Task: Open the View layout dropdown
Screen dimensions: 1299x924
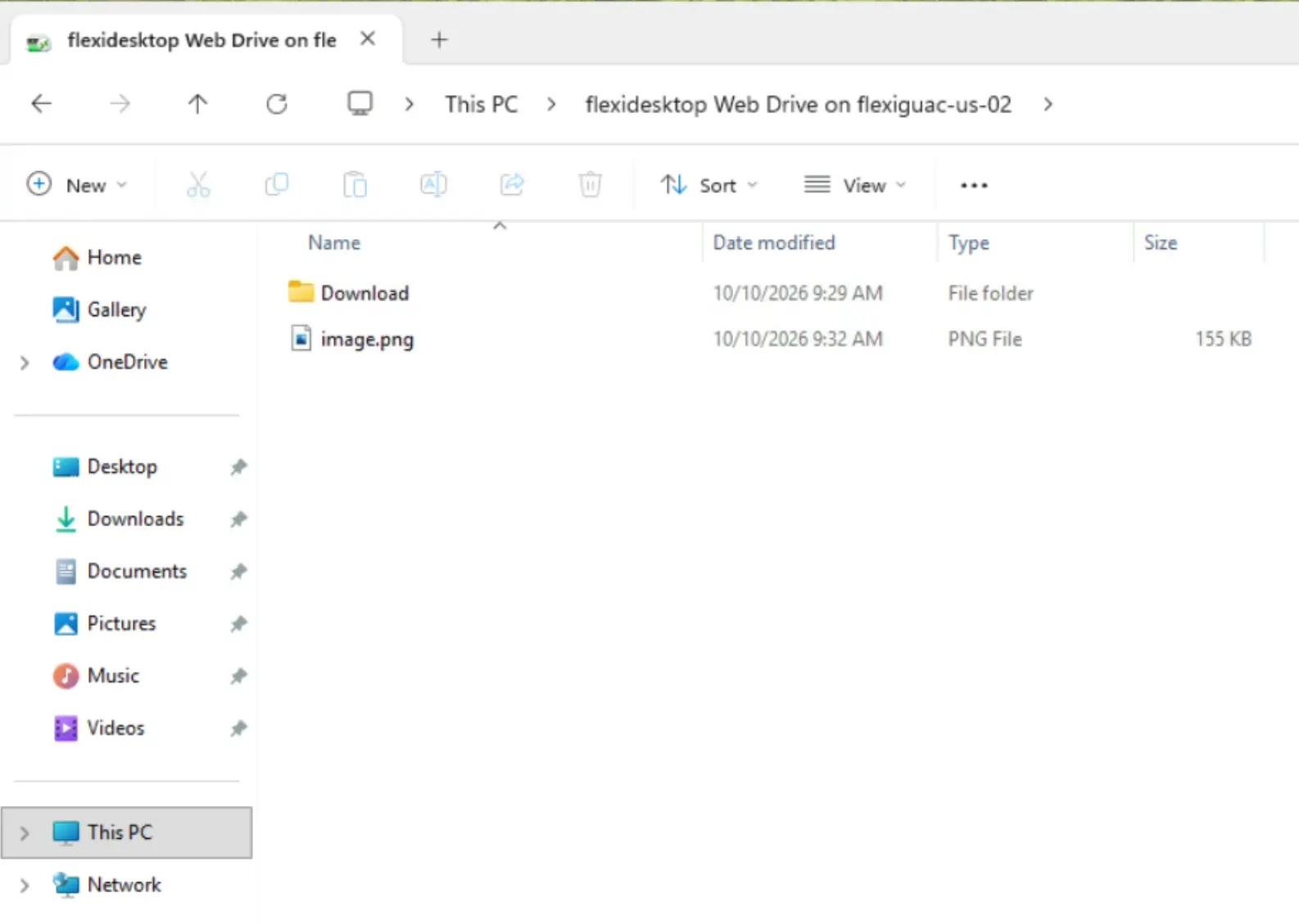Action: tap(855, 185)
